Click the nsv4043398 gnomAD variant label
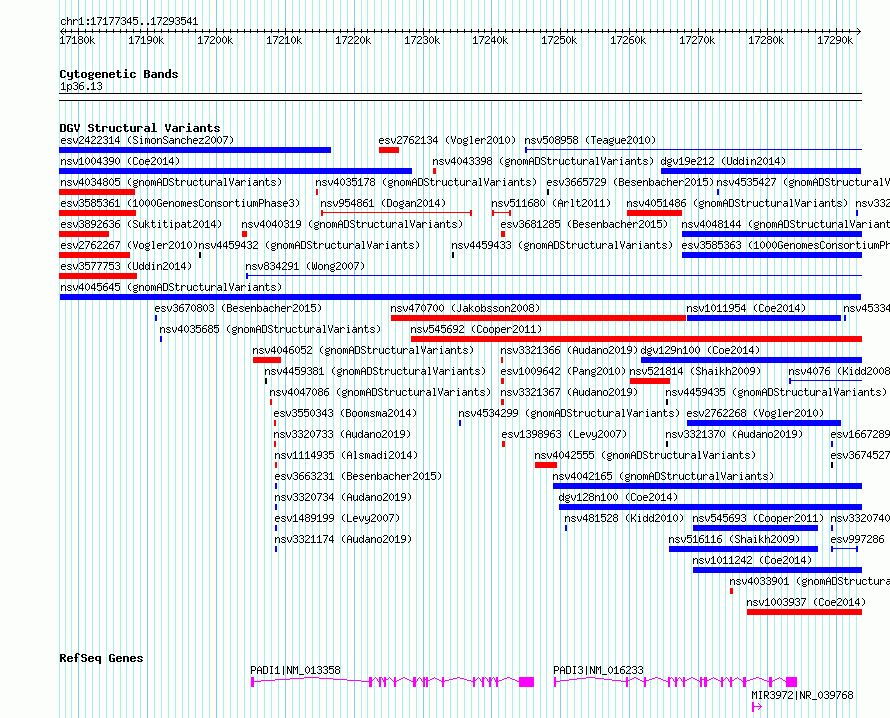This screenshot has width=890, height=718. (543, 161)
